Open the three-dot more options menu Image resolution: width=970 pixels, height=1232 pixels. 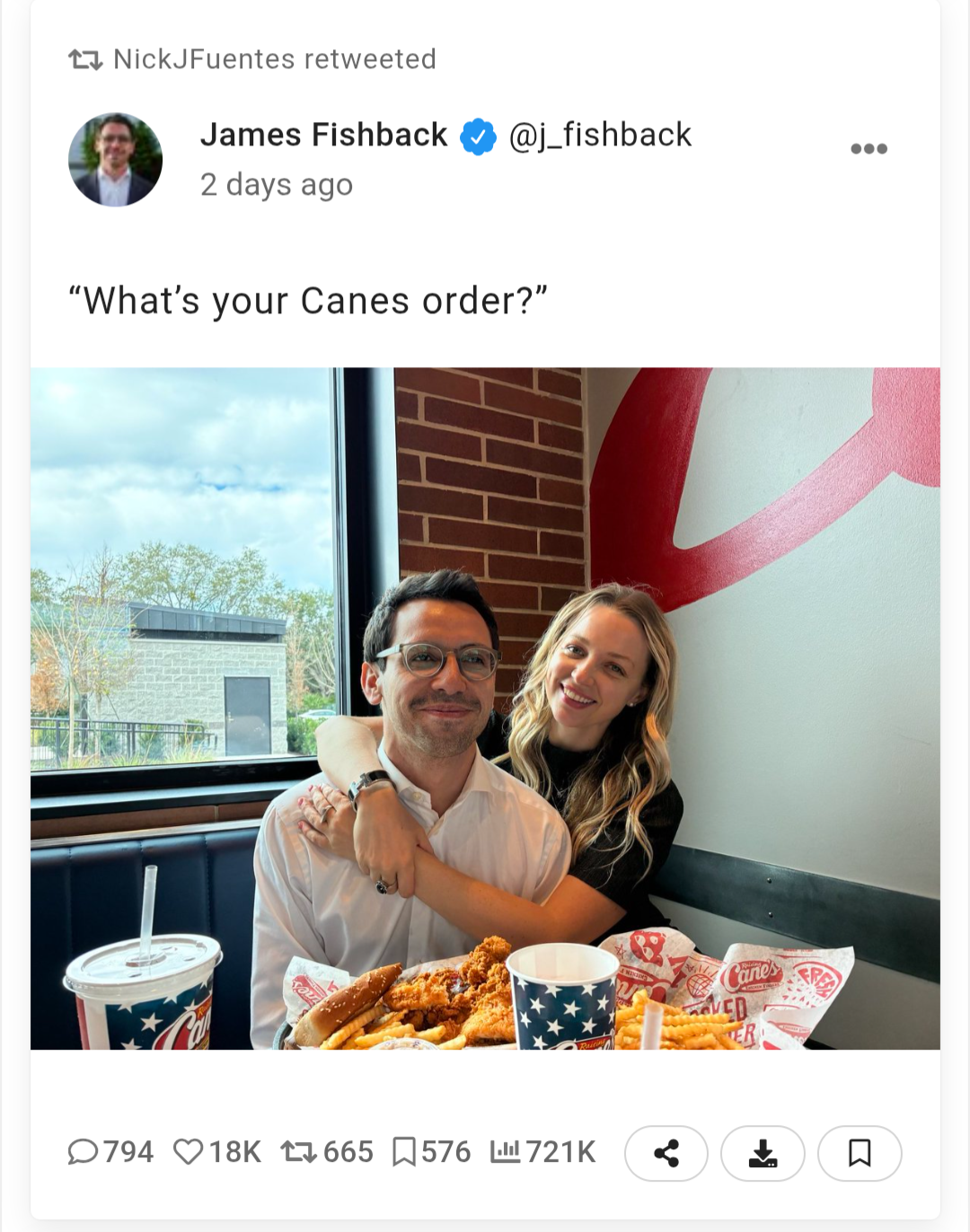pyautogui.click(x=869, y=149)
